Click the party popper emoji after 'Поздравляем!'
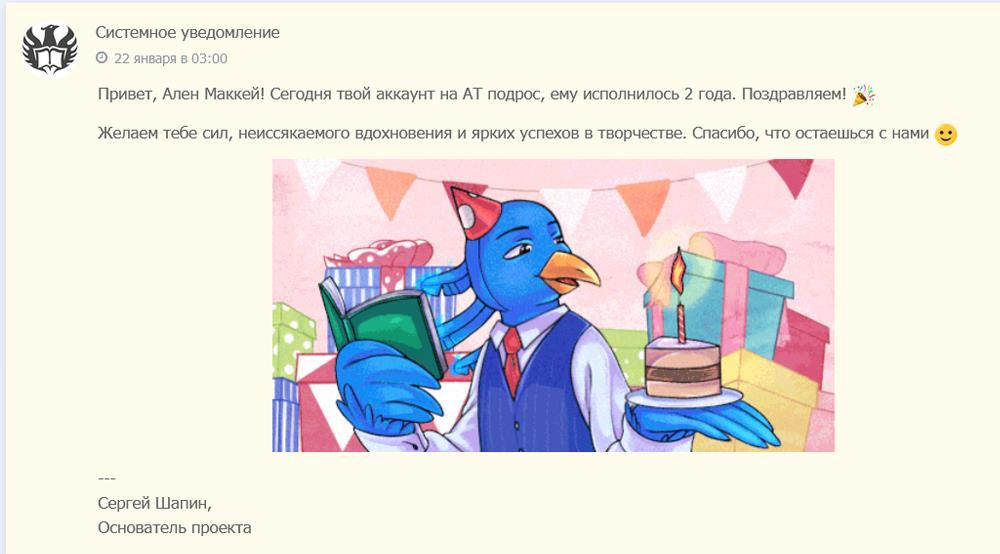 864,95
